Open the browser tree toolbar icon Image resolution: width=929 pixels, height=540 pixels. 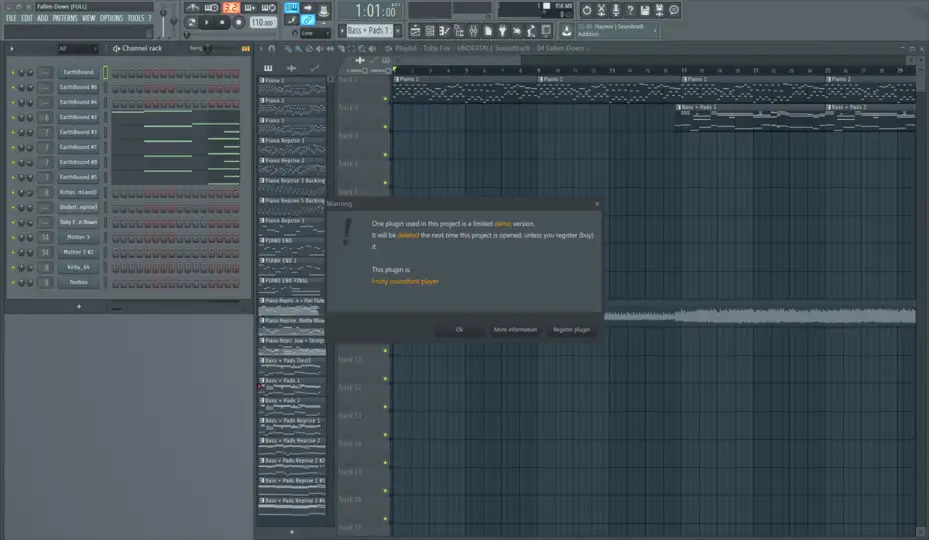459,31
